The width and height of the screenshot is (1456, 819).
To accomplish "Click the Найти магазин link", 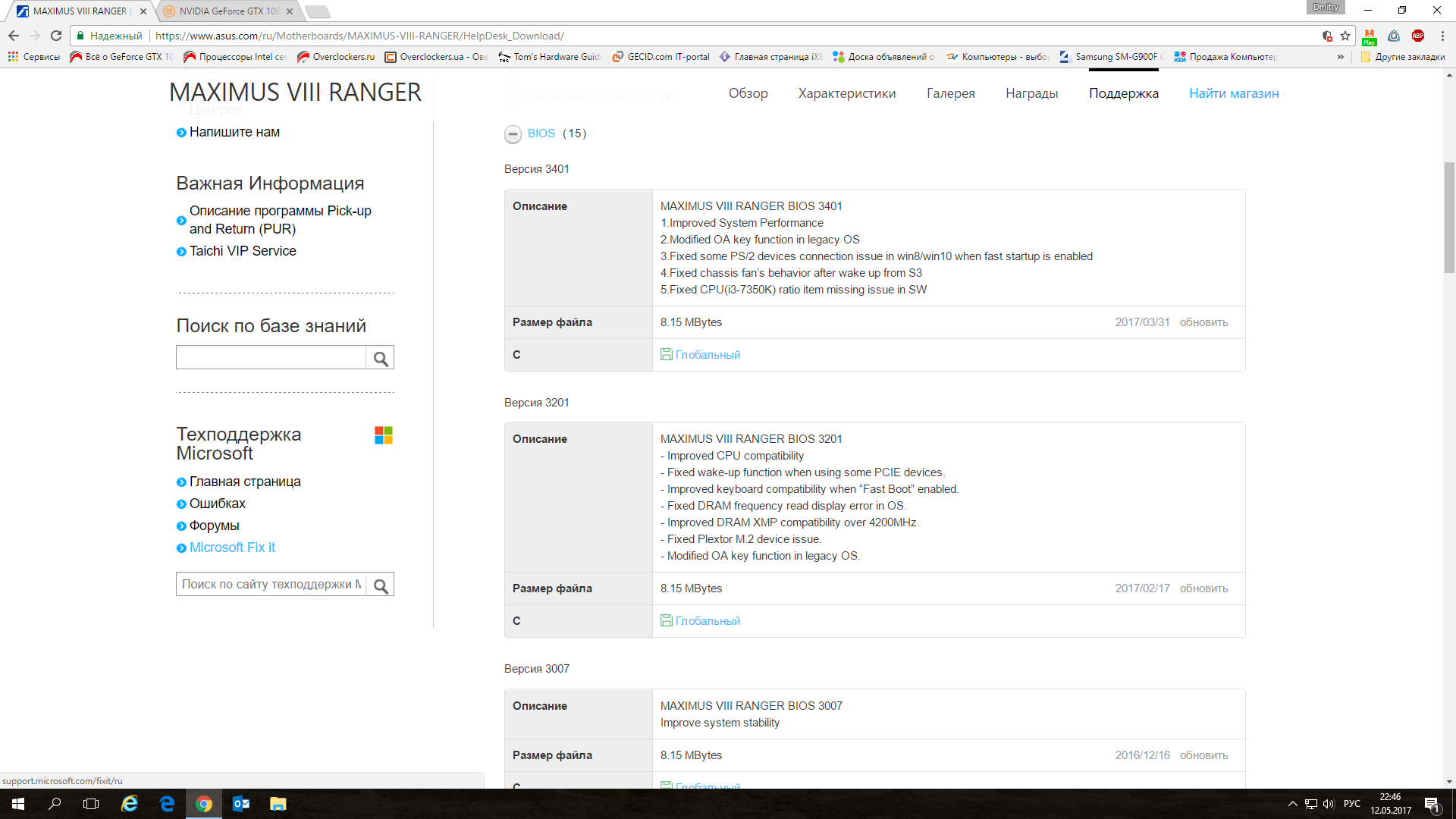I will coord(1233,93).
